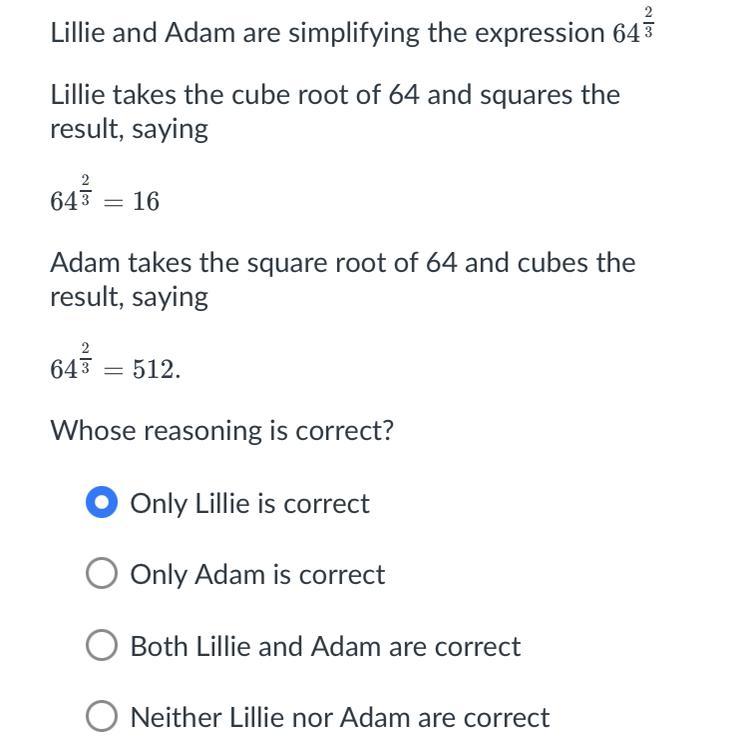Image resolution: width=748 pixels, height=742 pixels.
Task: Click the "Neither Lillie nor Adam are correct" label
Action: pos(339,717)
